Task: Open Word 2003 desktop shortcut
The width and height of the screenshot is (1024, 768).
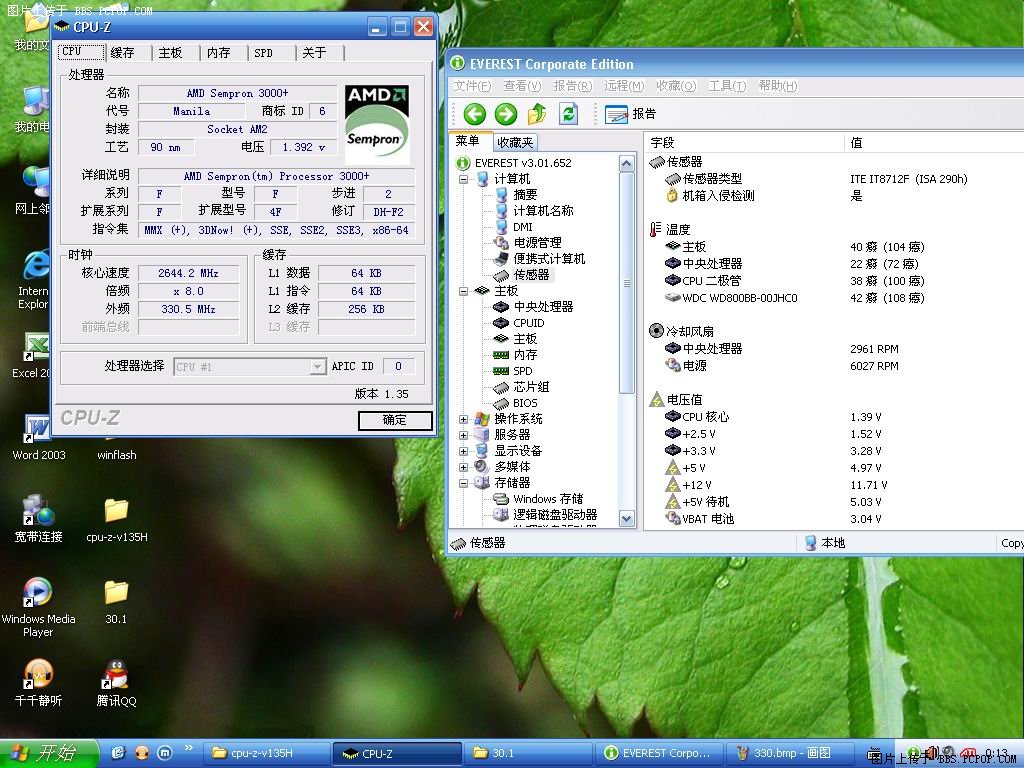Action: pyautogui.click(x=39, y=436)
